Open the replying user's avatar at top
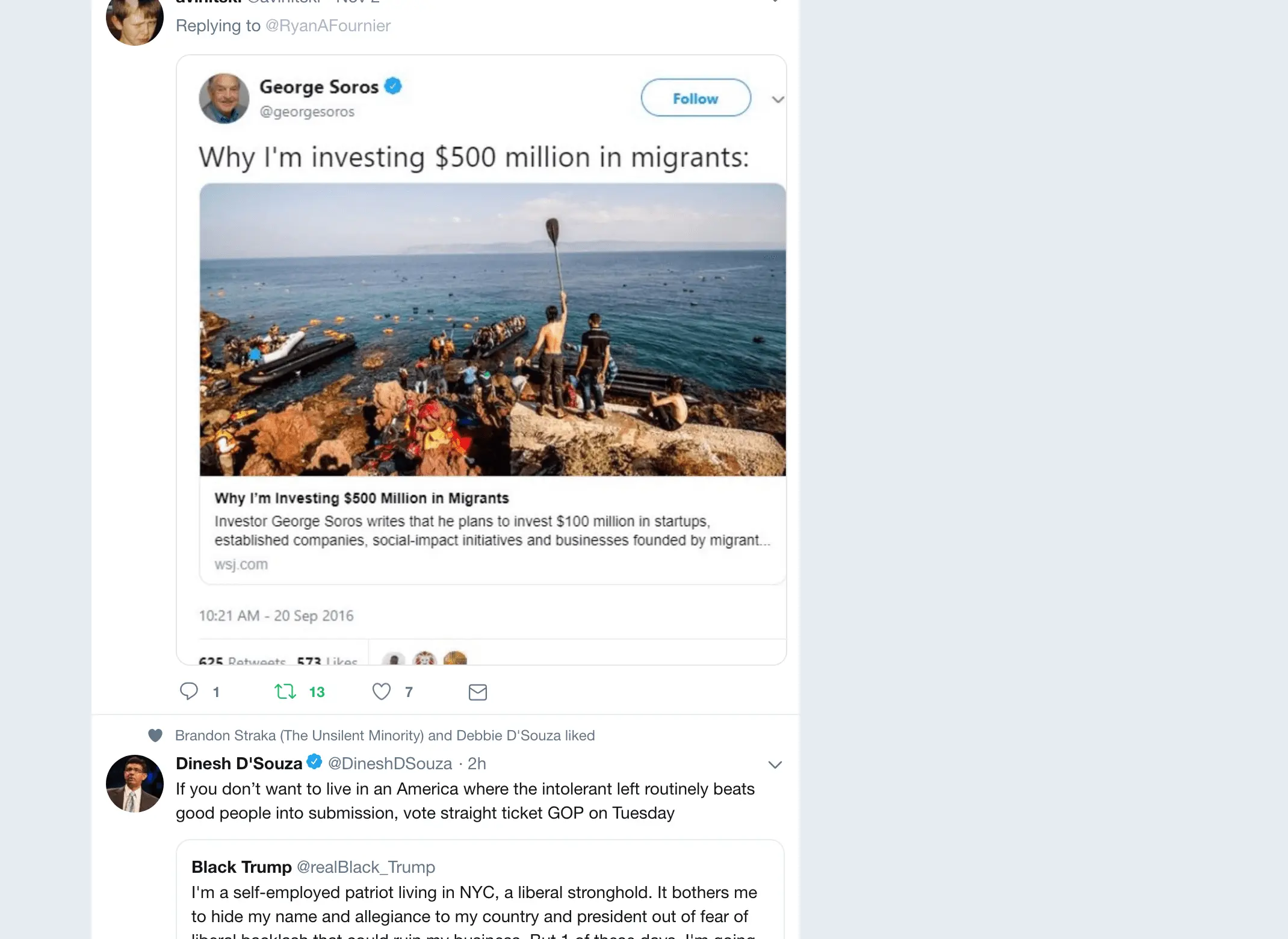The image size is (1288, 939). click(x=135, y=19)
